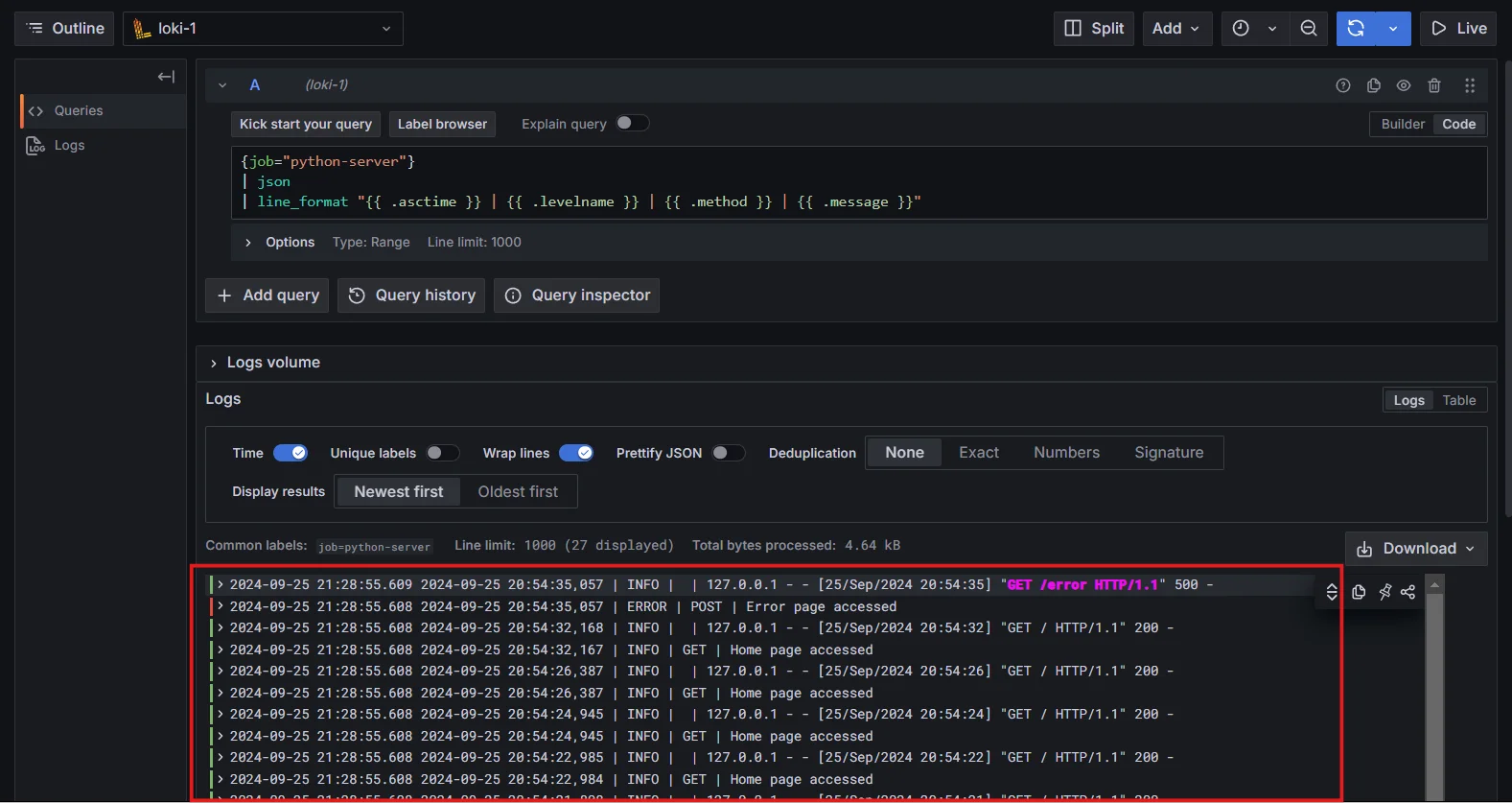Start Live tailing

pos(1459,29)
